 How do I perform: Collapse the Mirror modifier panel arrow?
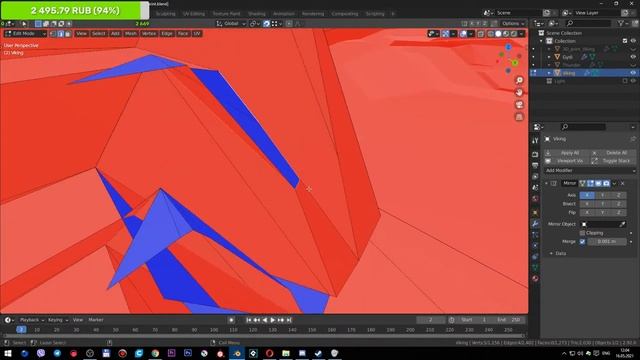pyautogui.click(x=547, y=184)
